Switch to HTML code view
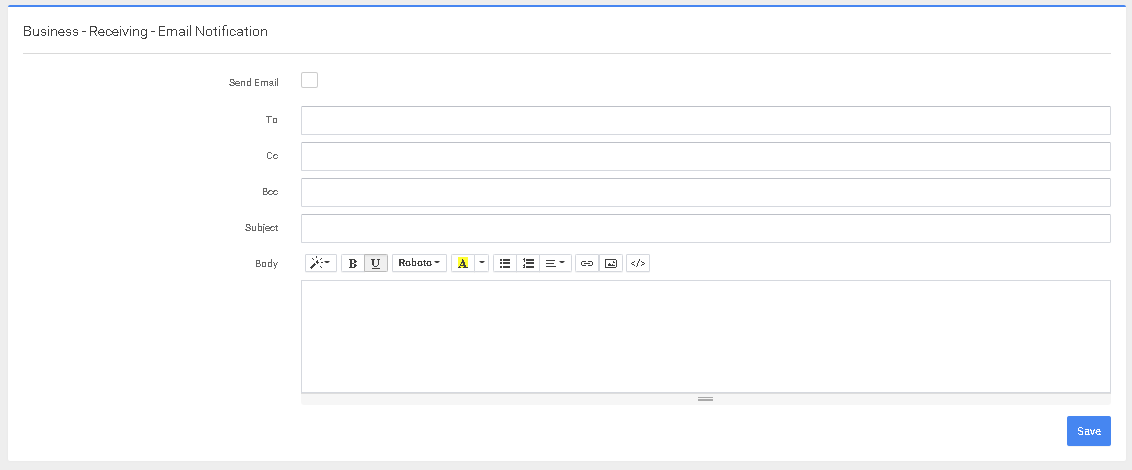The image size is (1132, 470). point(637,263)
